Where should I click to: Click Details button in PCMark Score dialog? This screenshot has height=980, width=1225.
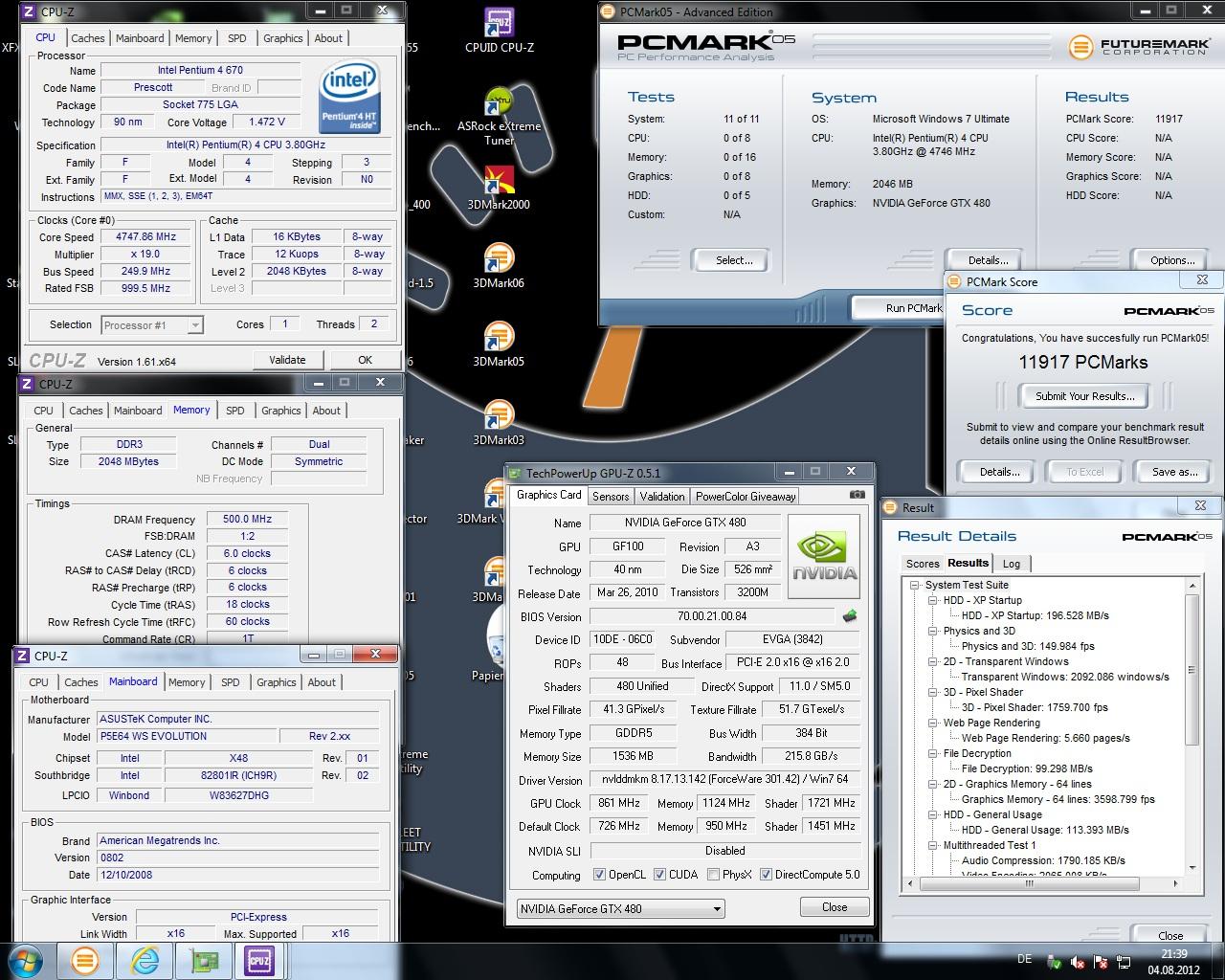pos(999,472)
